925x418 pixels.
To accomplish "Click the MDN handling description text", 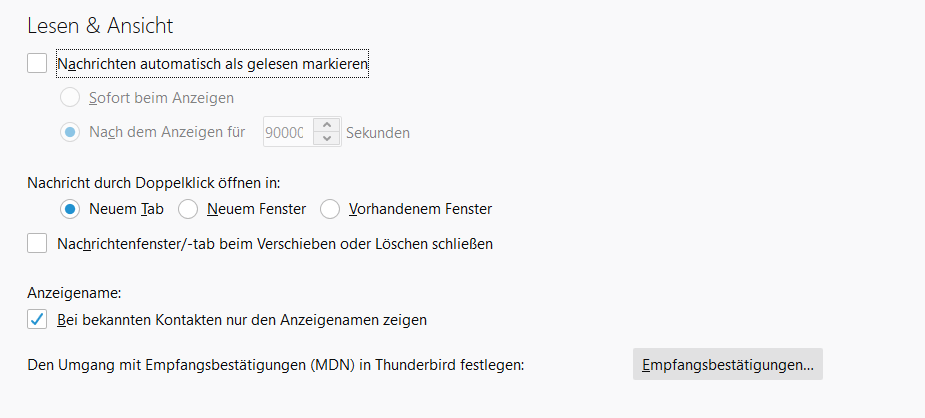I will (276, 365).
